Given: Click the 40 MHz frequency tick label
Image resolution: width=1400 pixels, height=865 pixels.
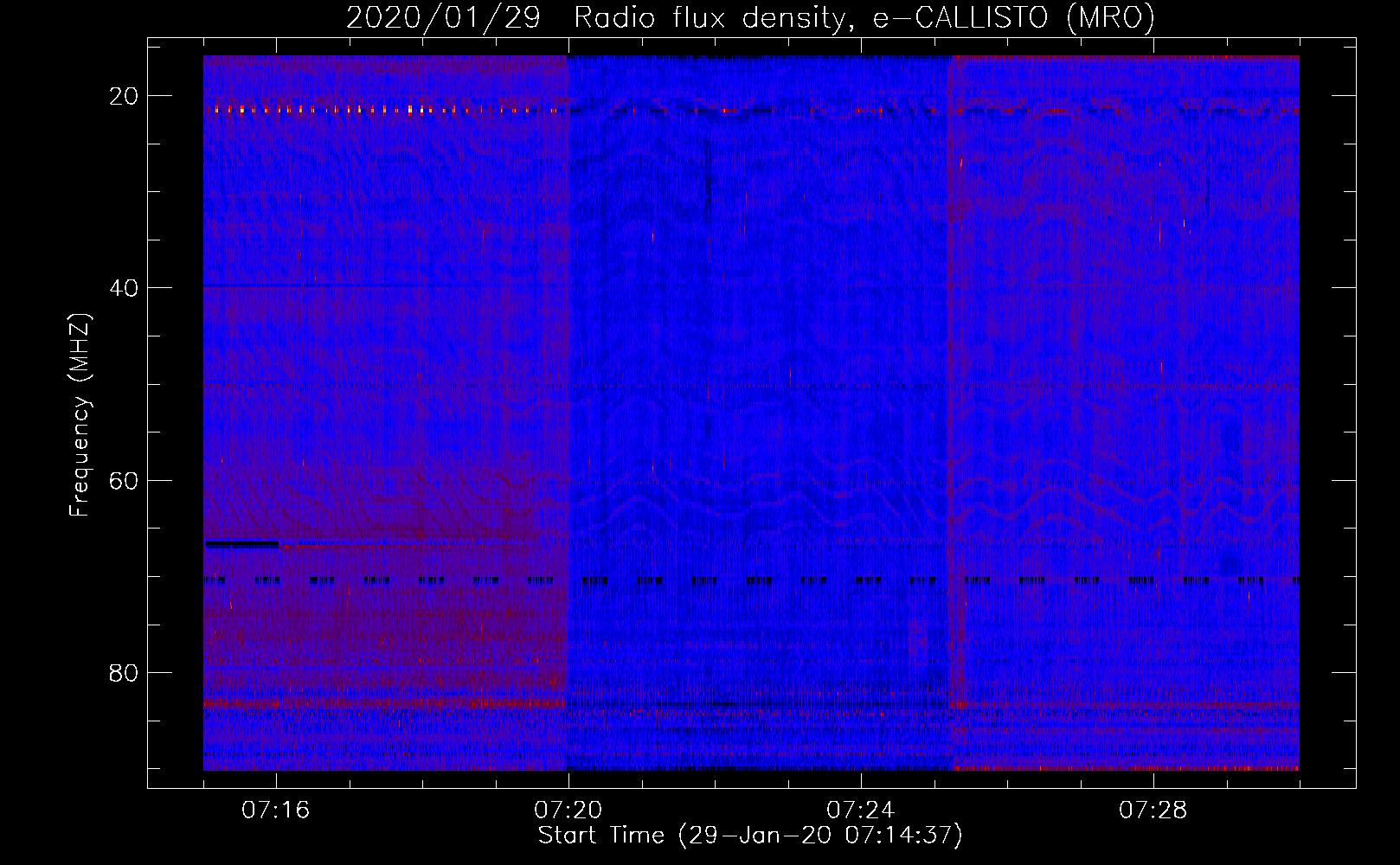Looking at the screenshot, I should 124,288.
